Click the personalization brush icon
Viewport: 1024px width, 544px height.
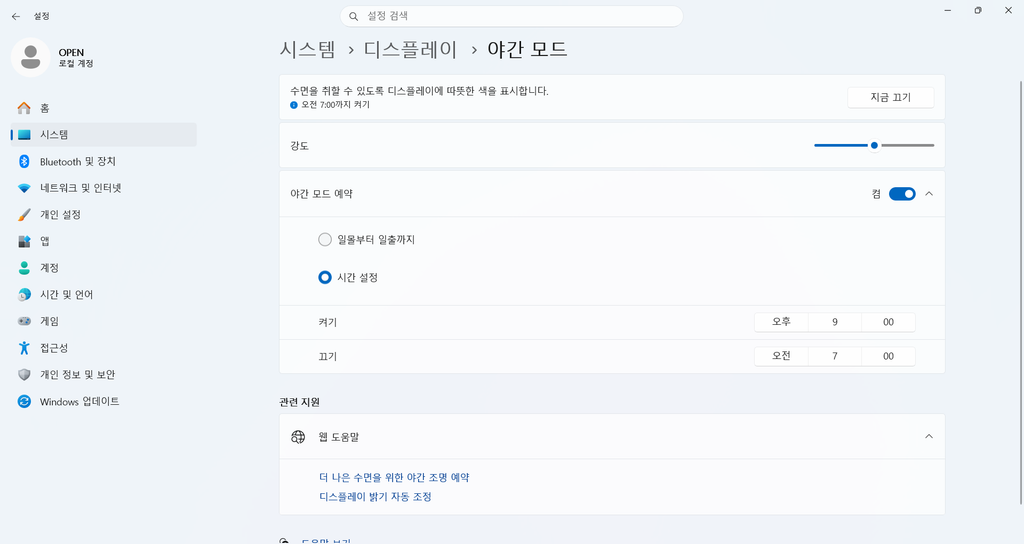point(24,215)
